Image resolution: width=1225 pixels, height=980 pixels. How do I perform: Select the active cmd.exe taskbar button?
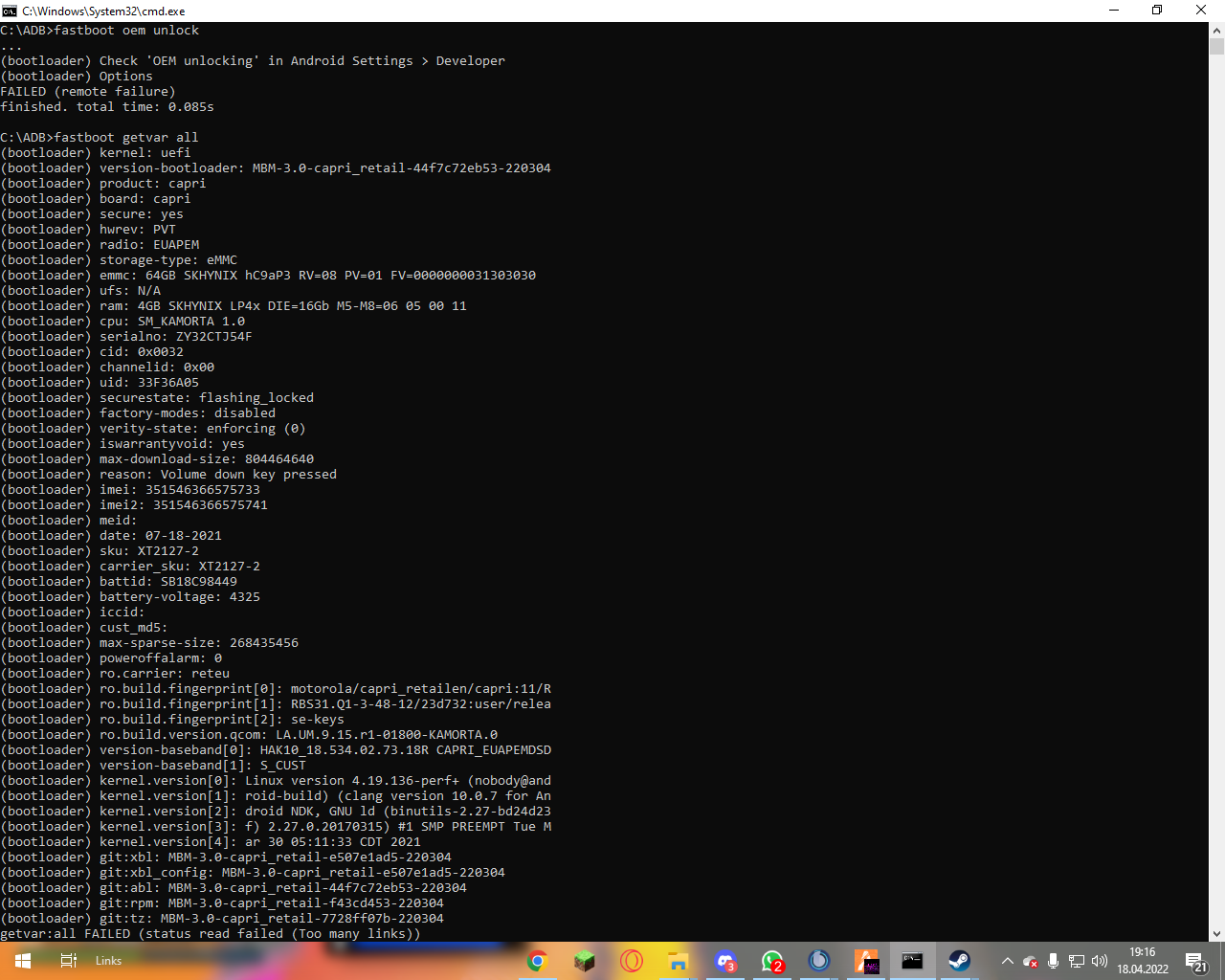coord(913,961)
